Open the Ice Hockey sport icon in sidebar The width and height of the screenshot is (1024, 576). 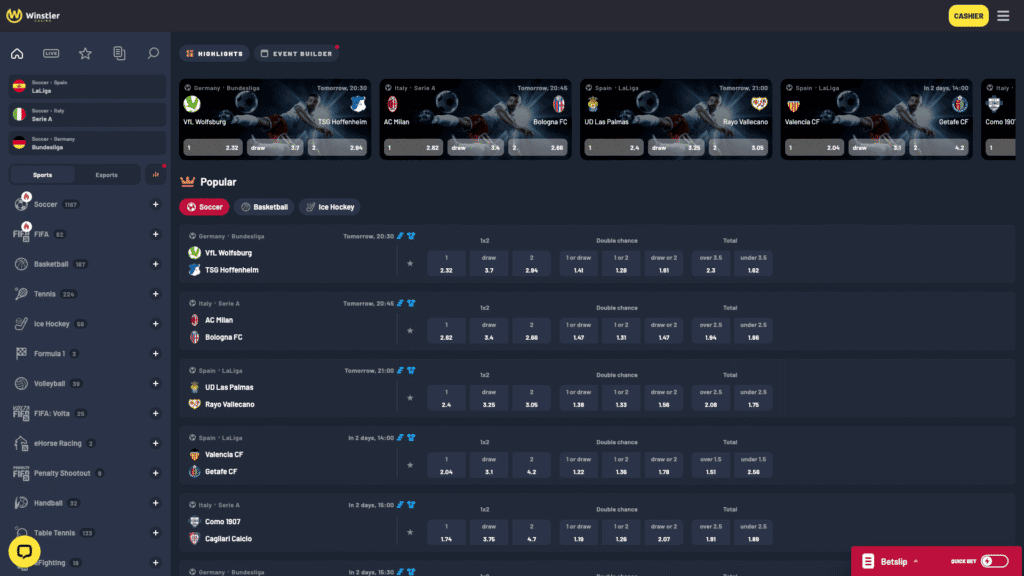tap(22, 324)
